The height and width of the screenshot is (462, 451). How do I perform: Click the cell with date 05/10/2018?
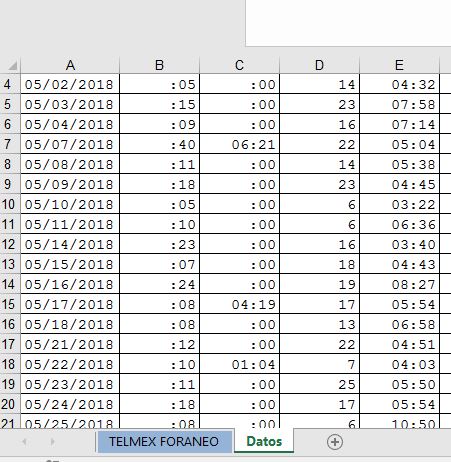pos(70,204)
